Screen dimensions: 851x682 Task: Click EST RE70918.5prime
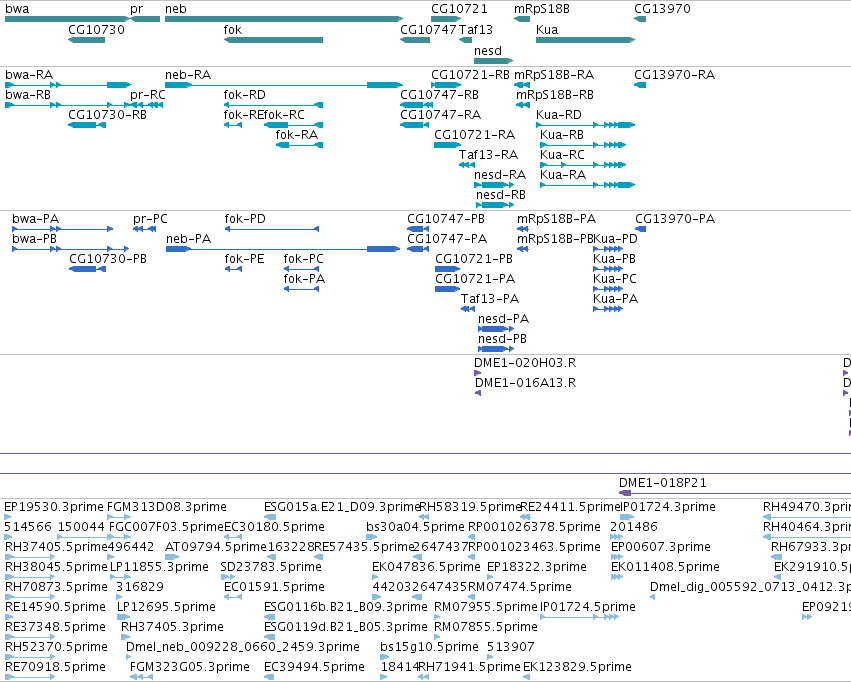[x=55, y=667]
